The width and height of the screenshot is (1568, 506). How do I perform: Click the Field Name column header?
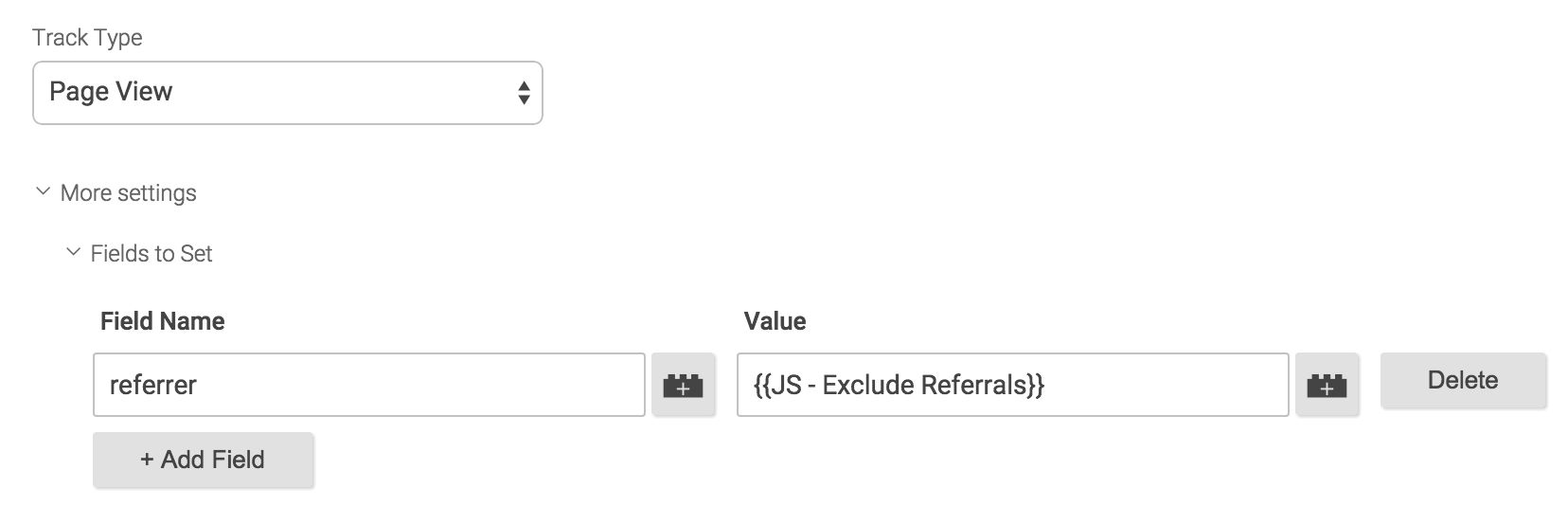coord(163,321)
